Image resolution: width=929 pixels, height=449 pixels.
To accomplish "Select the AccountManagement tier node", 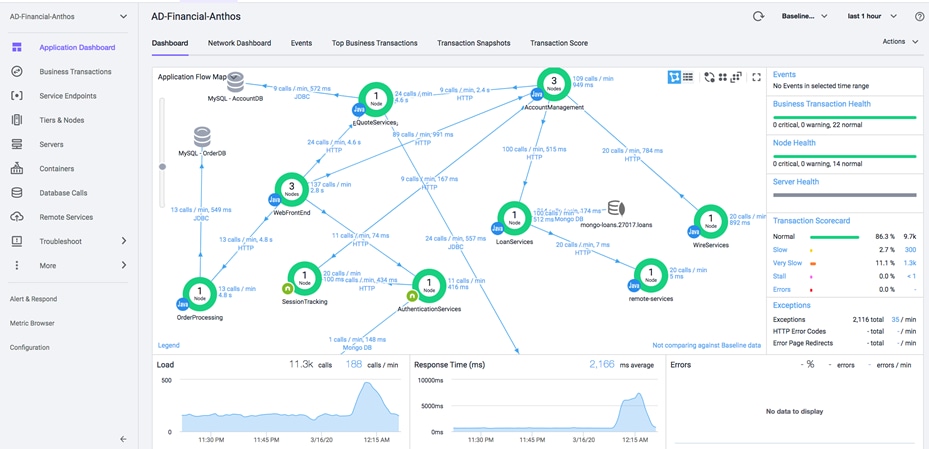I will (553, 84).
